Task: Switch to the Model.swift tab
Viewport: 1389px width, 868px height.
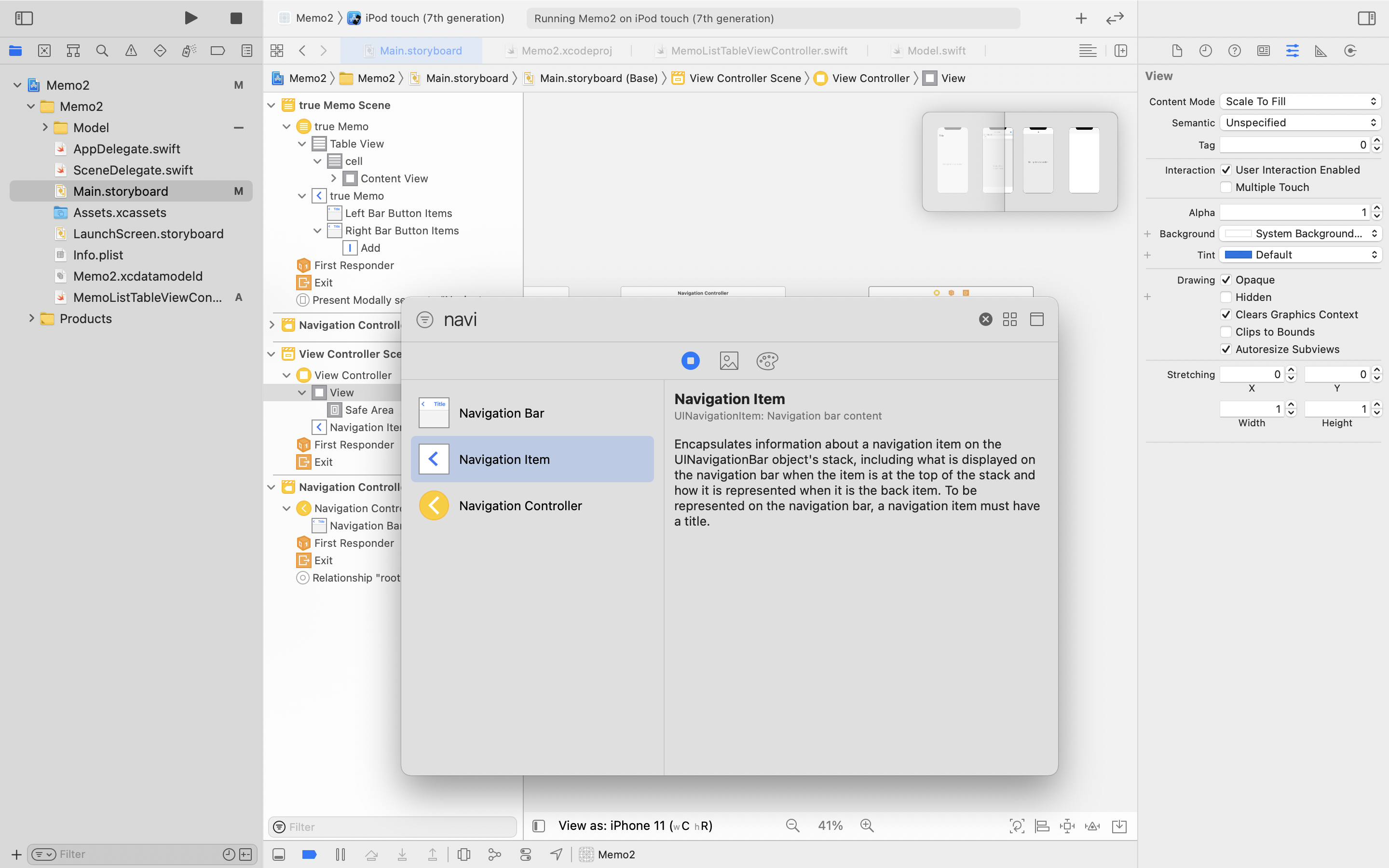Action: (936, 51)
